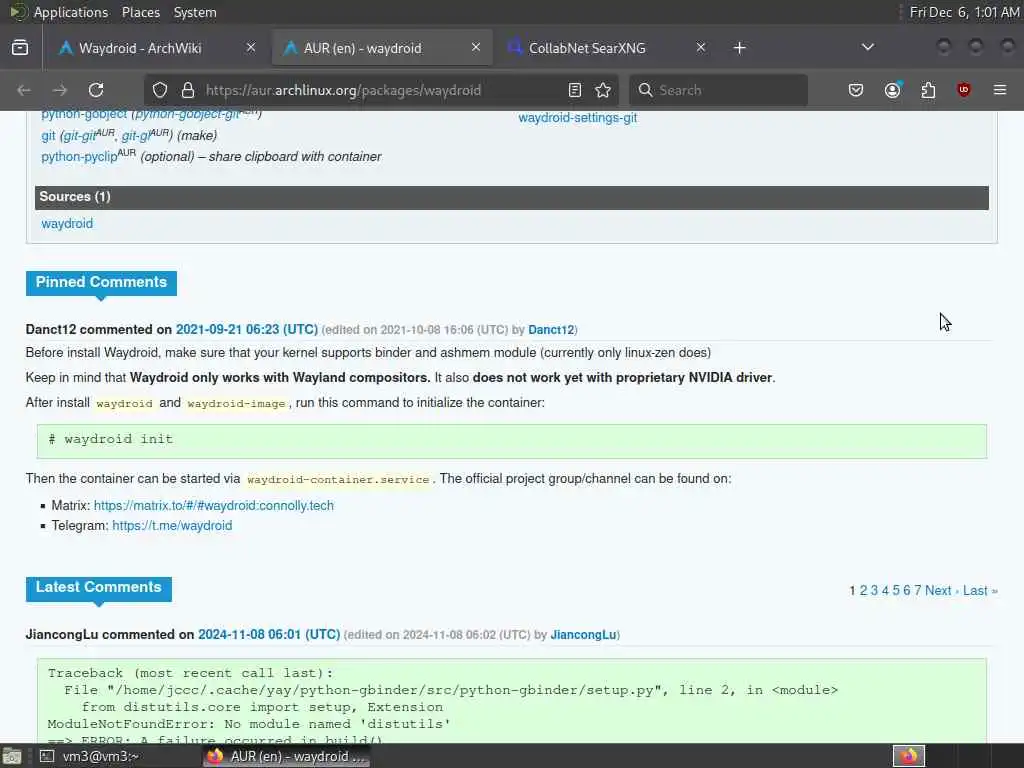This screenshot has width=1024, height=768.
Task: Close the AUR (en) - waydroid tab
Action: [x=476, y=48]
